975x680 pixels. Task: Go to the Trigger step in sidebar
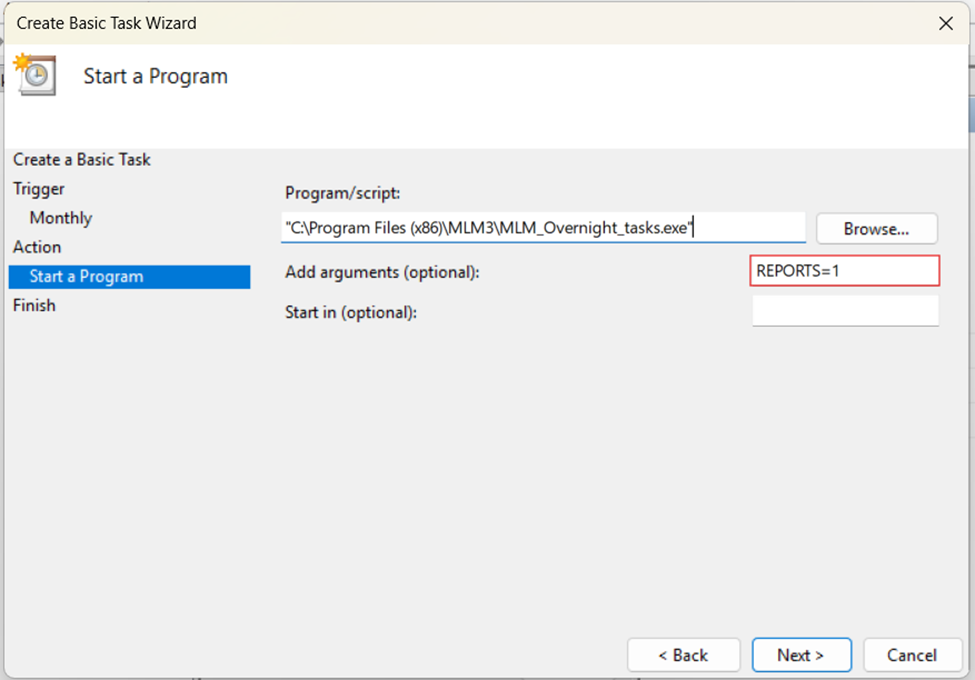pyautogui.click(x=39, y=189)
